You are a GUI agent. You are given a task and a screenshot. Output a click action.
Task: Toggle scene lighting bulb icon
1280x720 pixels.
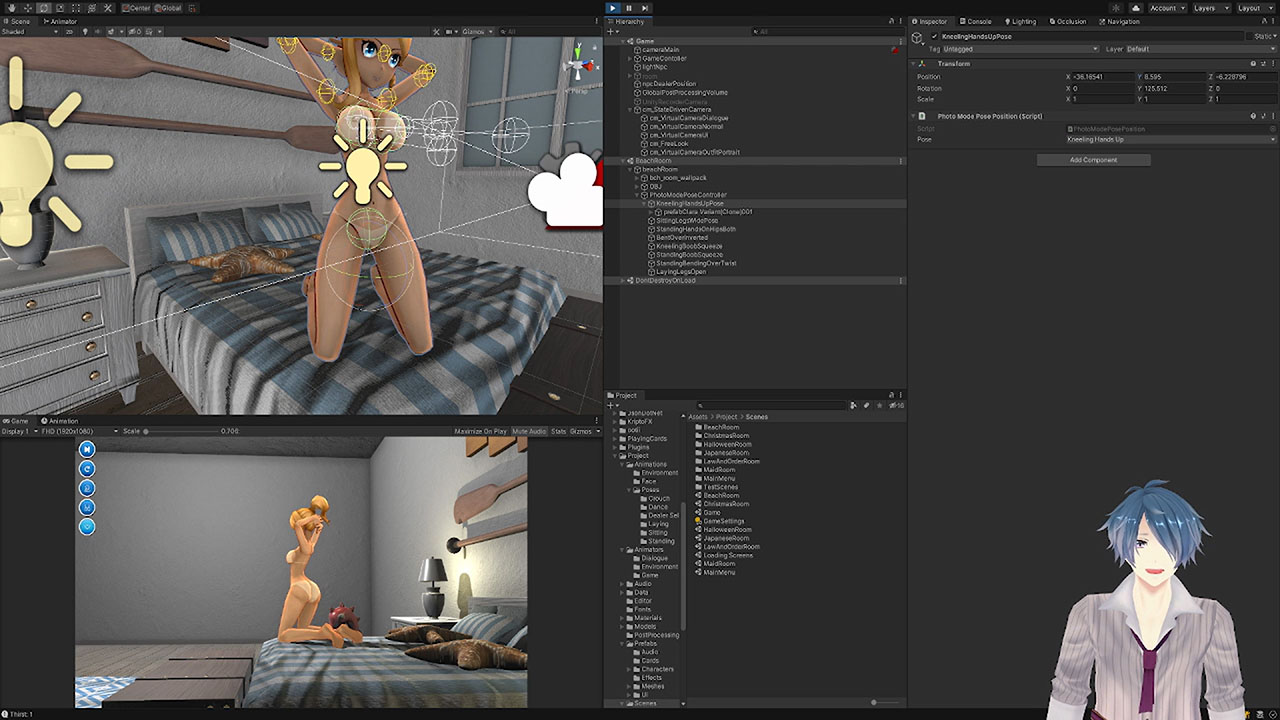point(84,31)
